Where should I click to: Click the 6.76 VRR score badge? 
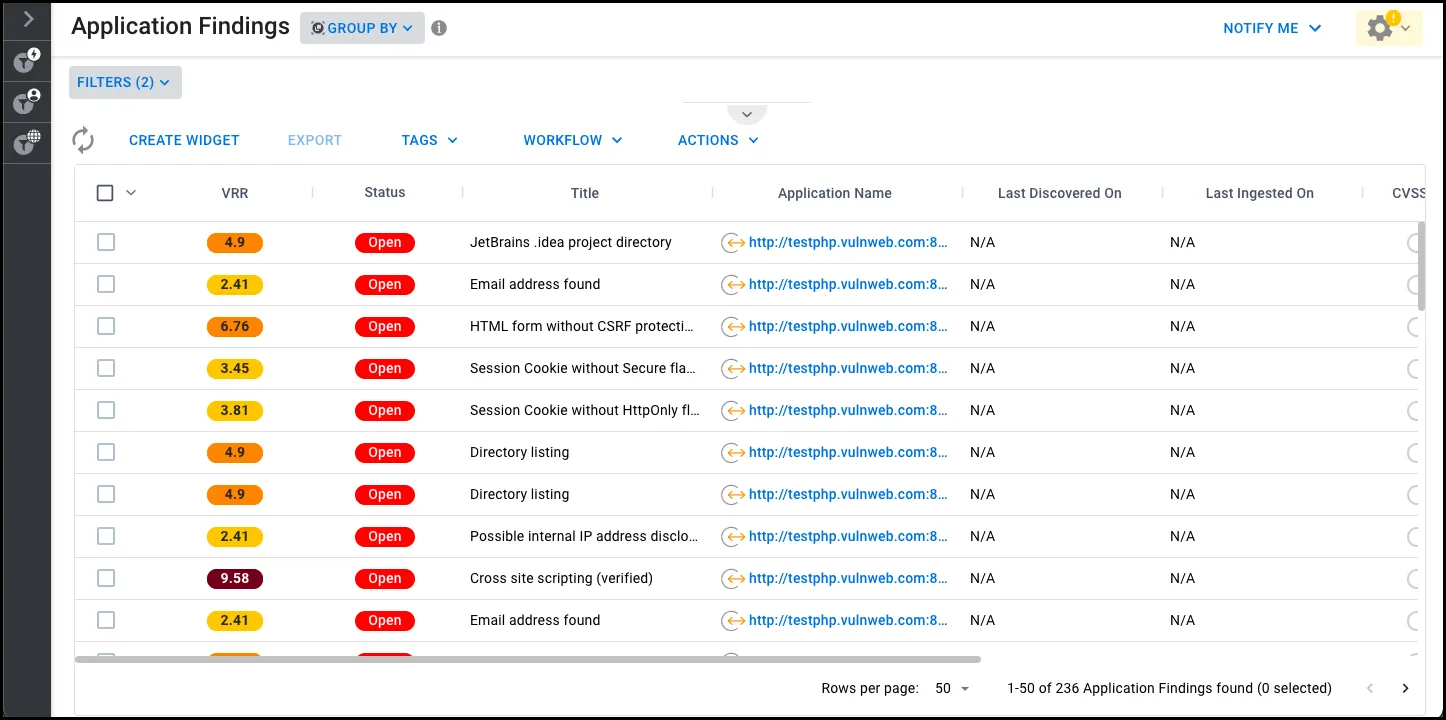[x=235, y=327]
